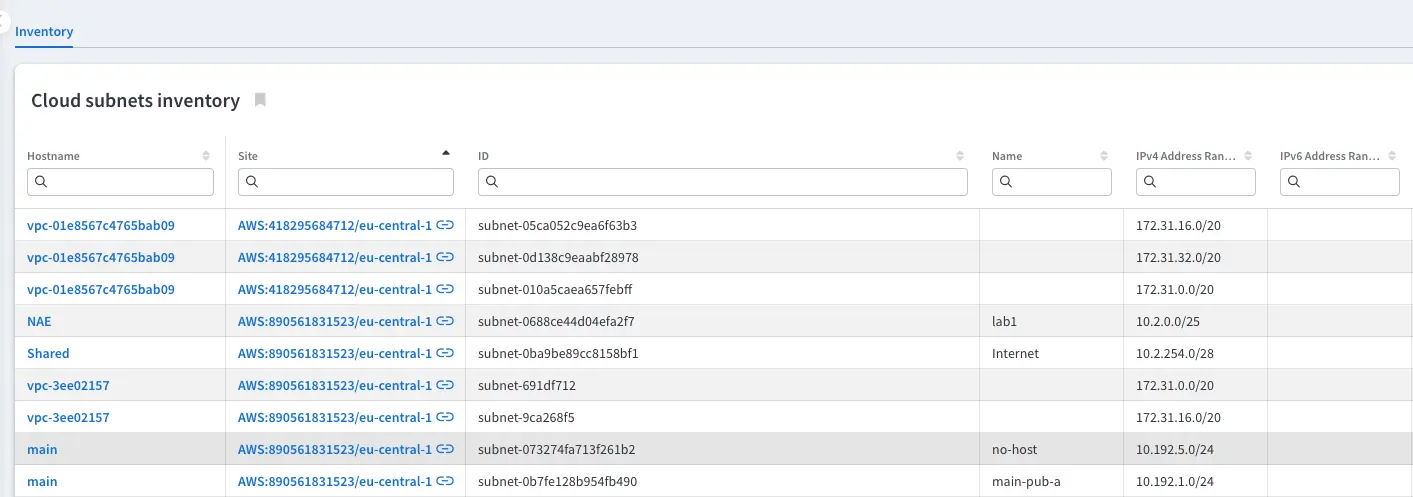Click link icon in subnet-05ca052c9ea6f63b3 row
The image size is (1413, 497).
446,225
